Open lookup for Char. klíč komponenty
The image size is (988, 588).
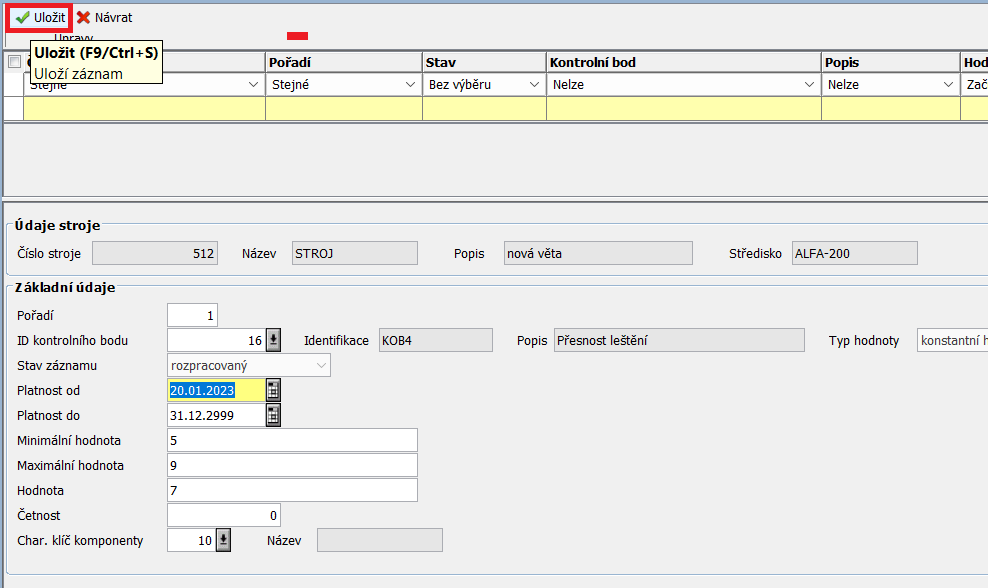(x=223, y=541)
